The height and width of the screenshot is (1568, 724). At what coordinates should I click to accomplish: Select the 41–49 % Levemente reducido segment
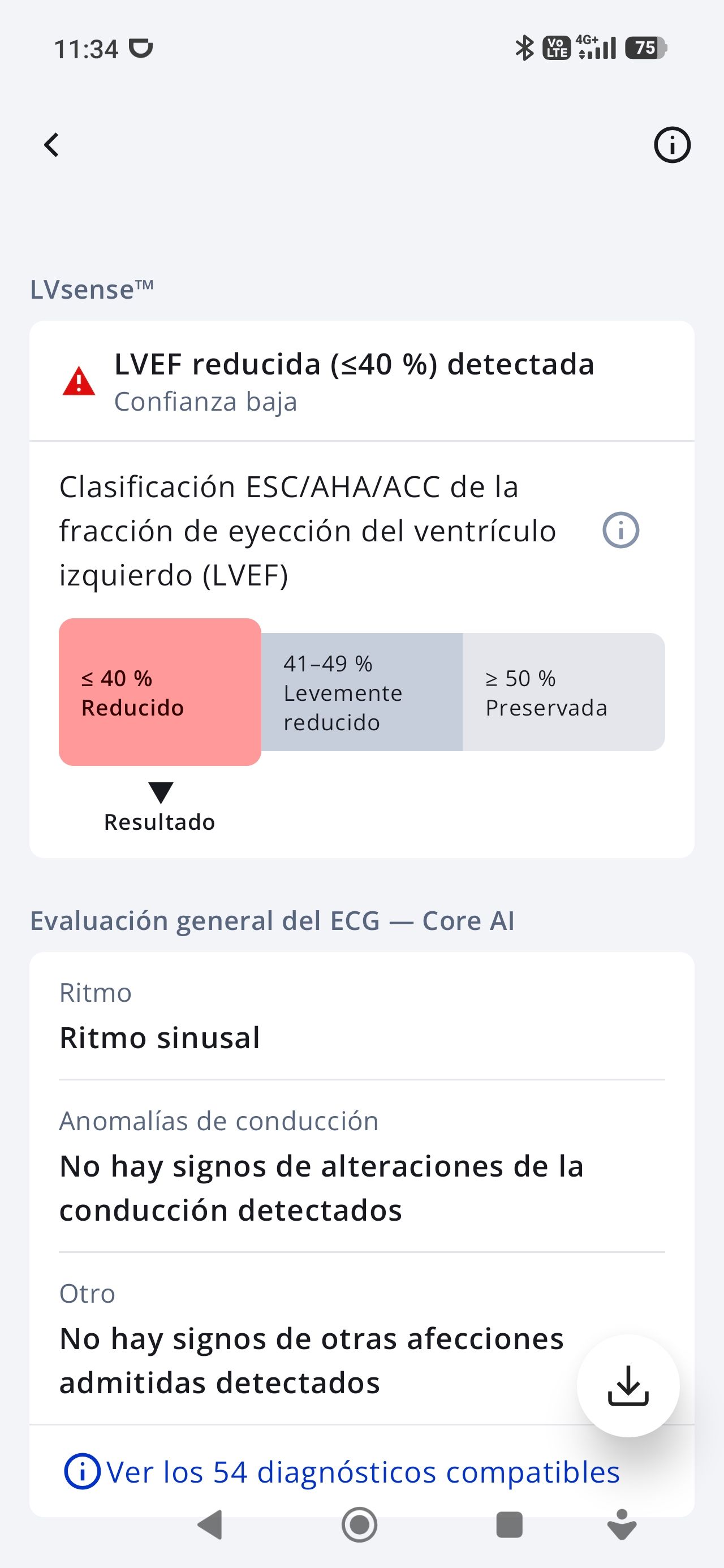(x=363, y=692)
